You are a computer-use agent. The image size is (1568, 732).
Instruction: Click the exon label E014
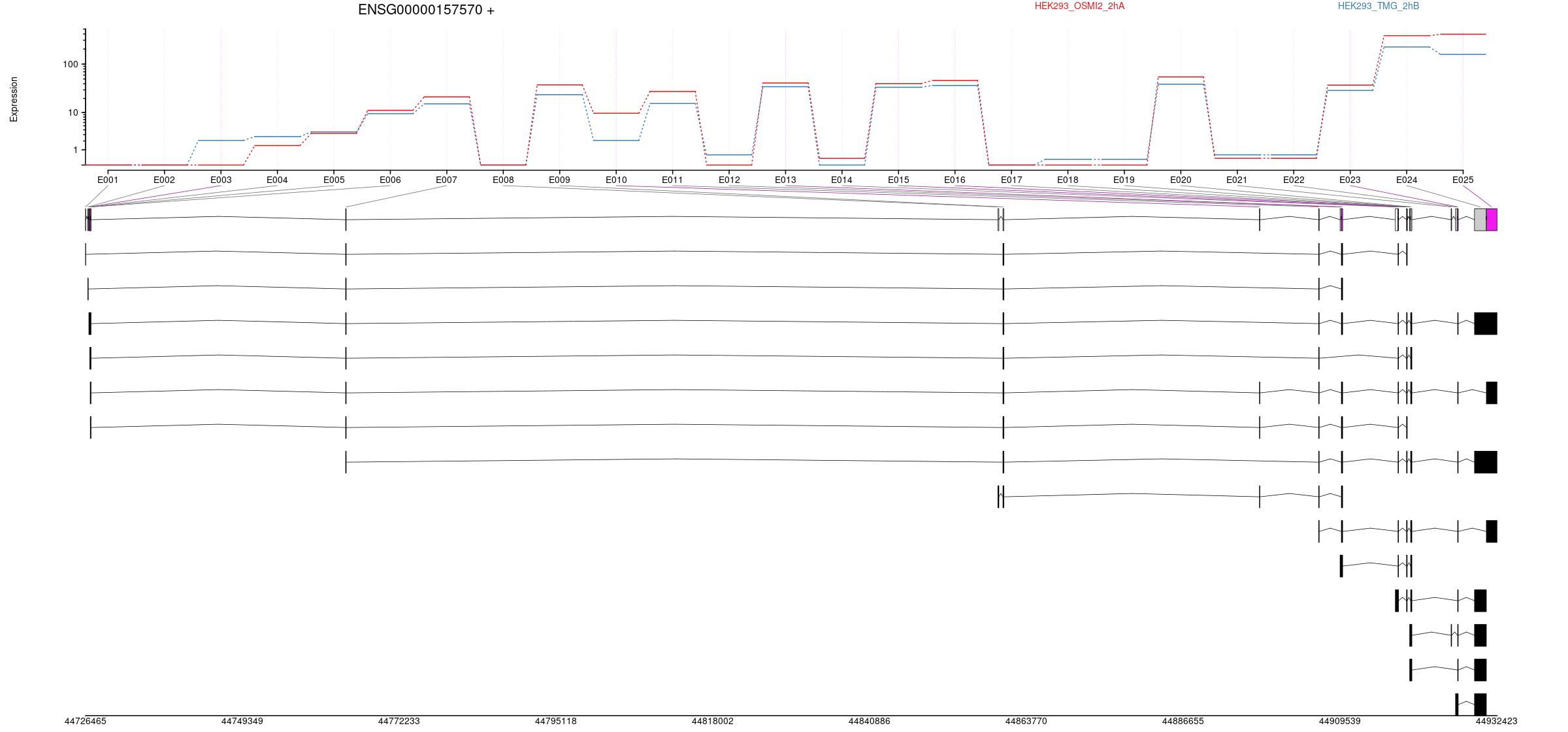[841, 180]
